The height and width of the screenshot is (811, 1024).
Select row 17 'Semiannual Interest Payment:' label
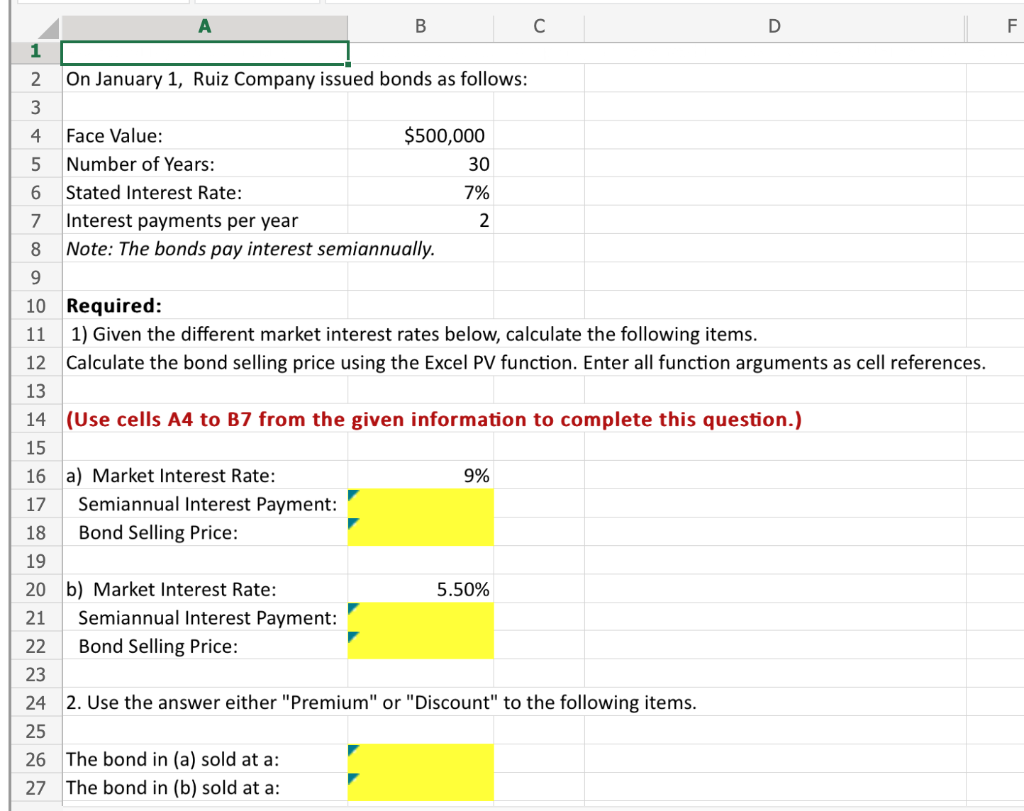[x=204, y=503]
